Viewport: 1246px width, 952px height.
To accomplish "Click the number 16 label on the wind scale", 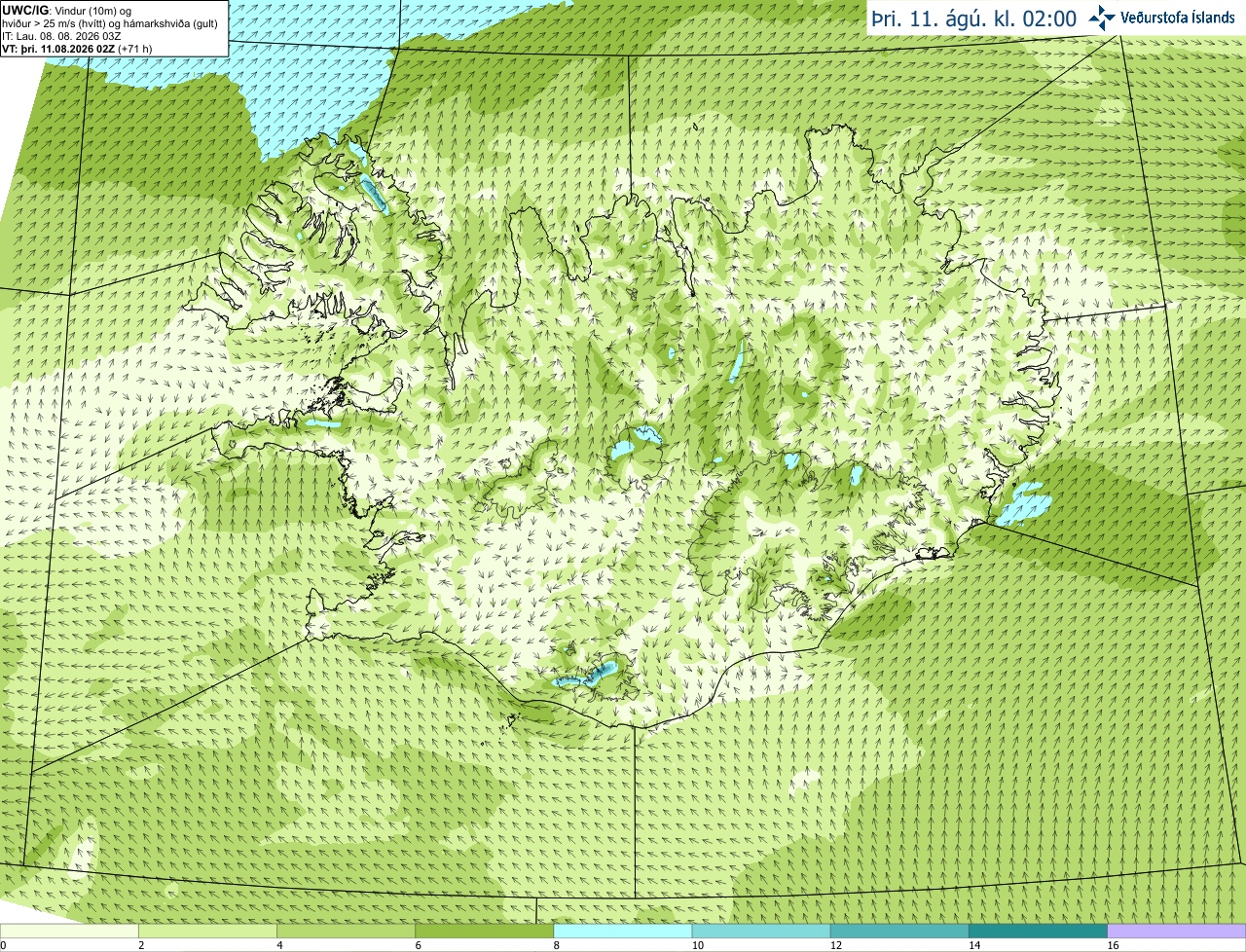I will click(x=1113, y=945).
